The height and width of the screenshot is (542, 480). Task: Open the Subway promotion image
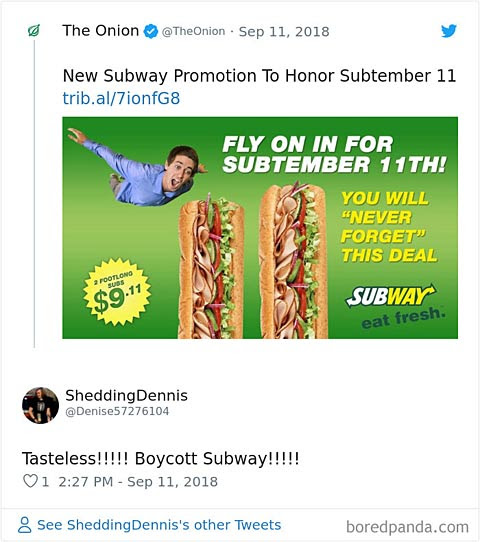coord(260,228)
